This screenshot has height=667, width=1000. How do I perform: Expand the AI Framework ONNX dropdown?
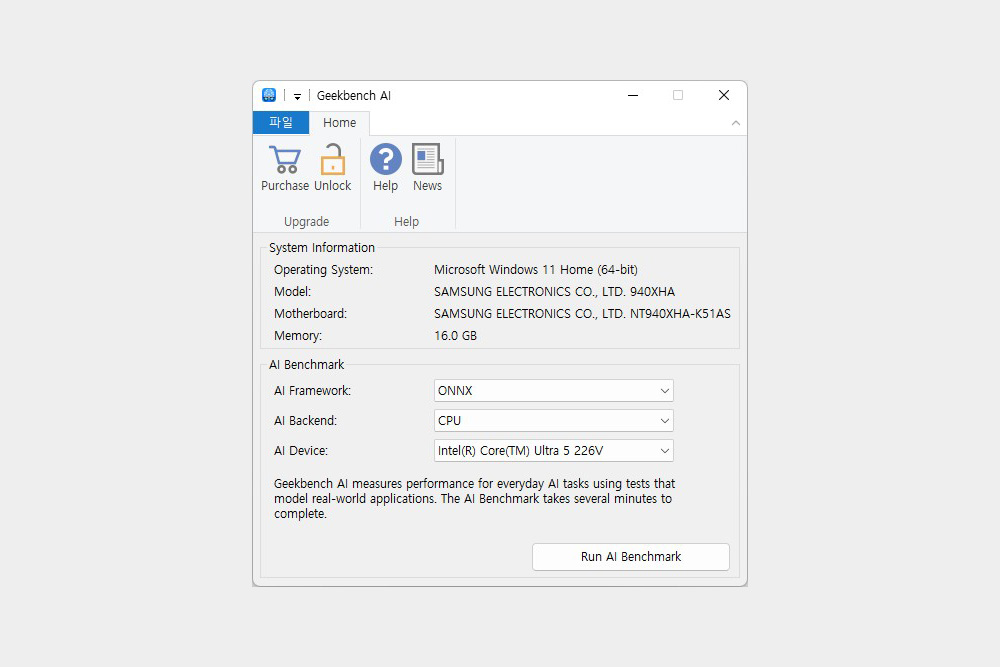[x=554, y=391]
